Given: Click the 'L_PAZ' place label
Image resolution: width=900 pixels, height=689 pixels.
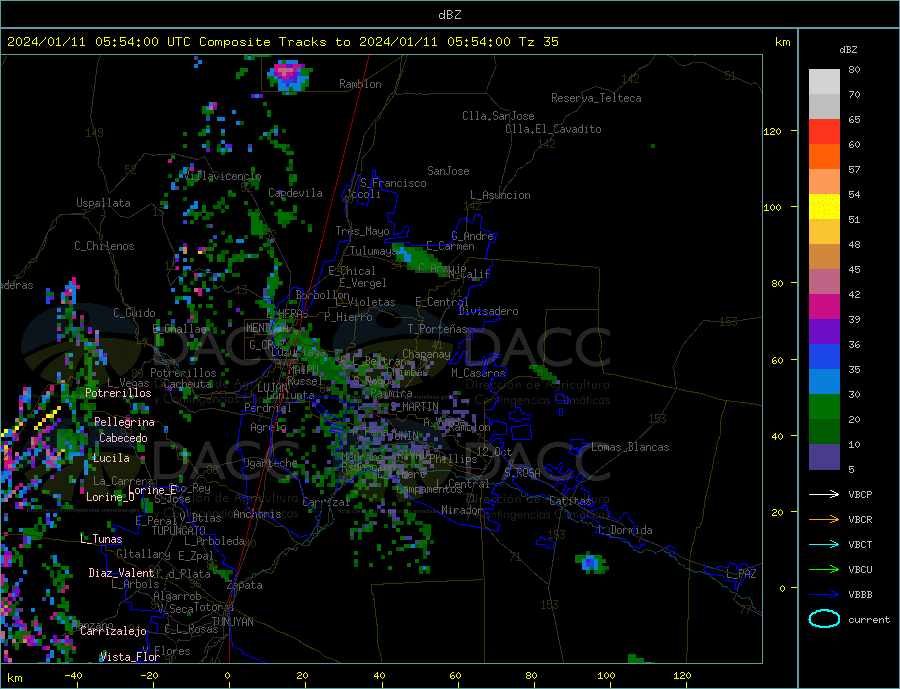Looking at the screenshot, I should (741, 574).
